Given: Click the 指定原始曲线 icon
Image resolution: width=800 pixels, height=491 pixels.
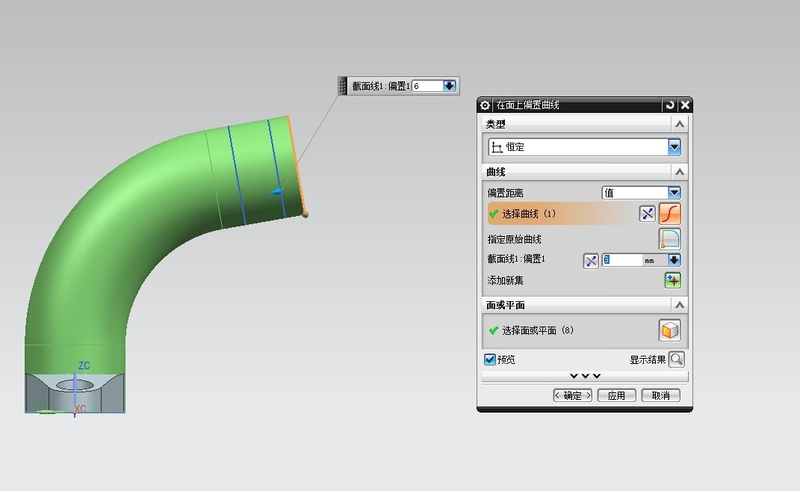Looking at the screenshot, I should point(670,239).
